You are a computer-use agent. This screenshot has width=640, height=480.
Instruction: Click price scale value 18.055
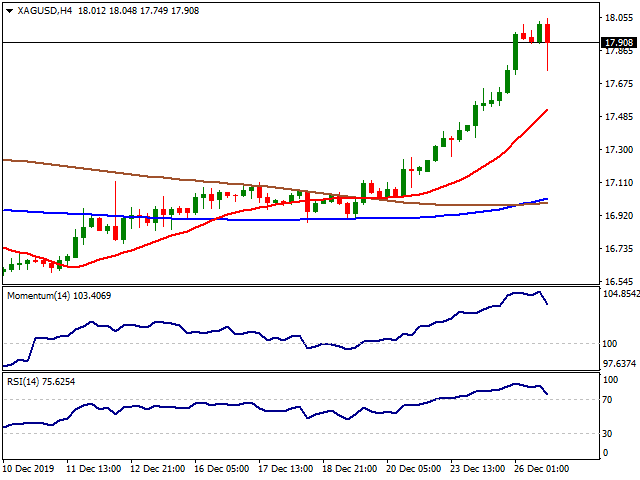619,18
